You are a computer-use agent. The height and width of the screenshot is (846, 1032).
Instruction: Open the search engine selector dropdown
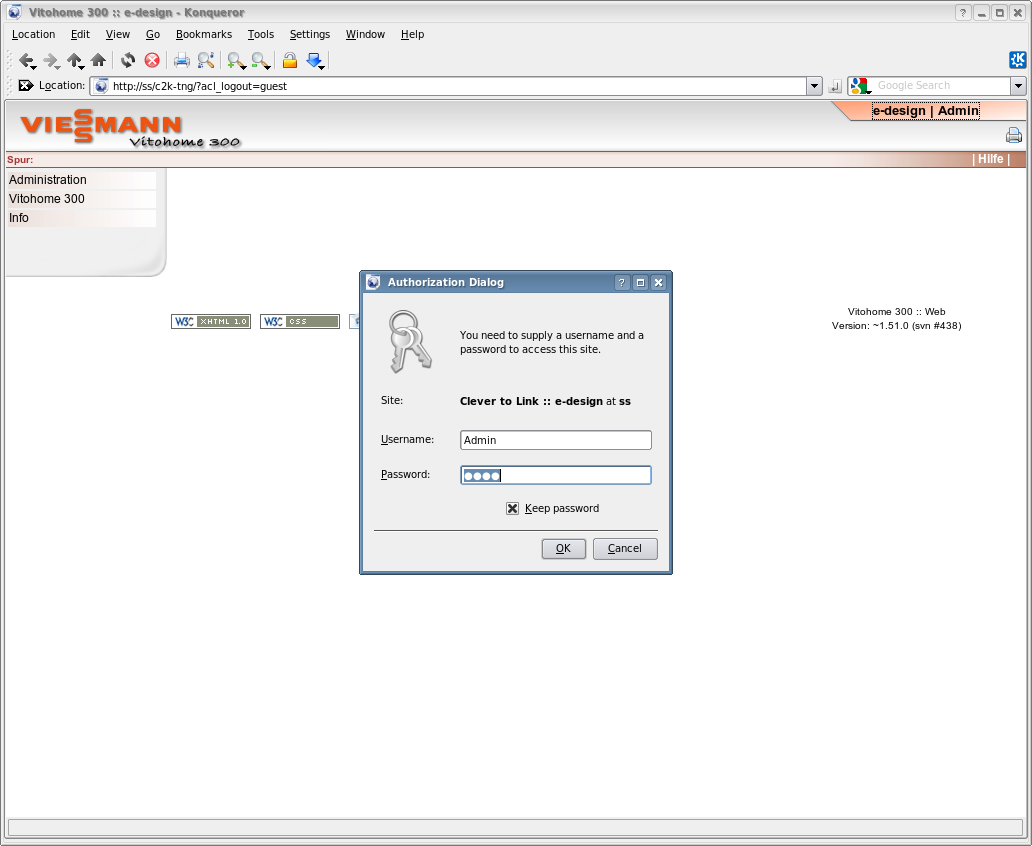[x=860, y=87]
